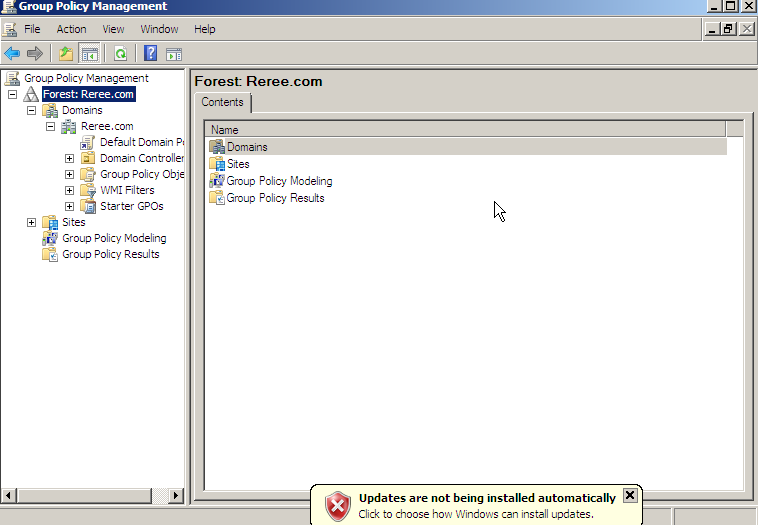The width and height of the screenshot is (758, 525).
Task: Click Group Policy Results icon in tree
Action: pyautogui.click(x=50, y=254)
